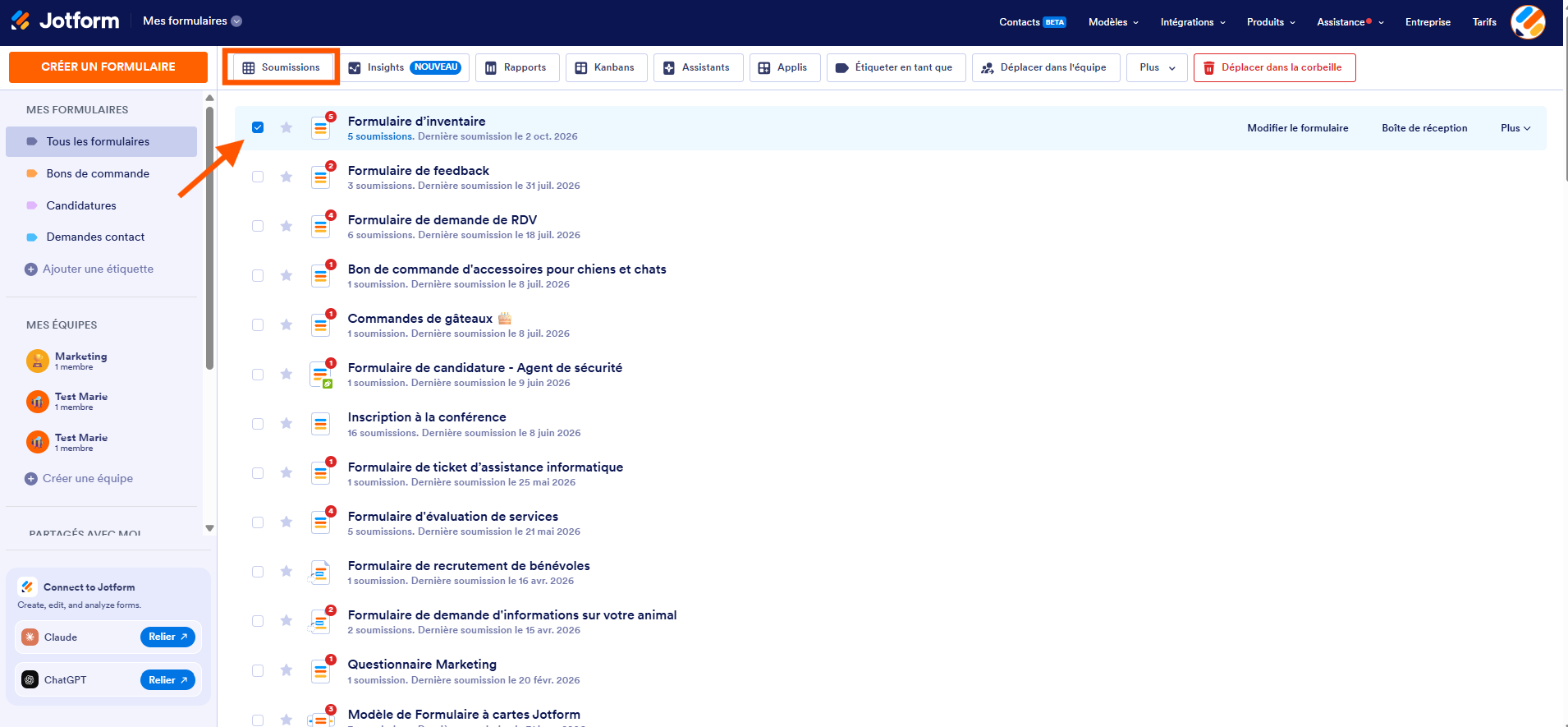1568x727 pixels.
Task: Click the sidebar vertical scrollbar
Action: click(209, 238)
